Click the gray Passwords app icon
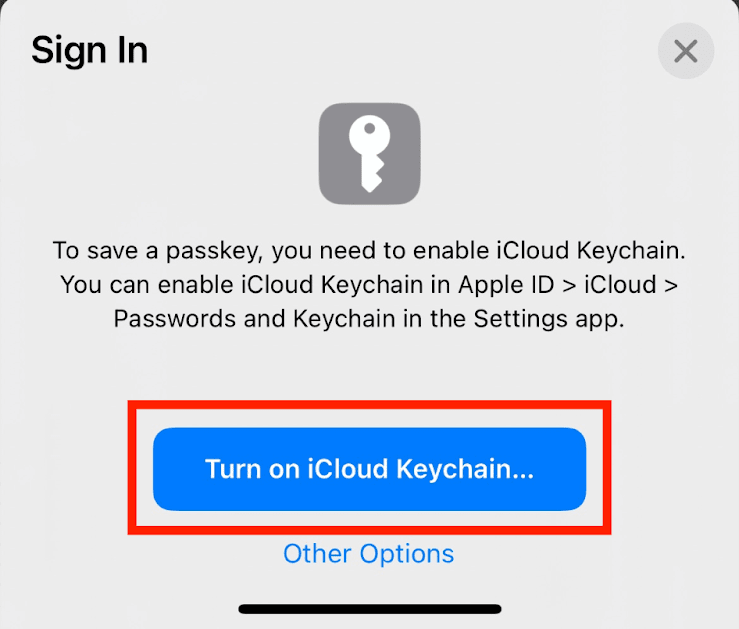Screen dimensions: 739x629 coord(369,153)
